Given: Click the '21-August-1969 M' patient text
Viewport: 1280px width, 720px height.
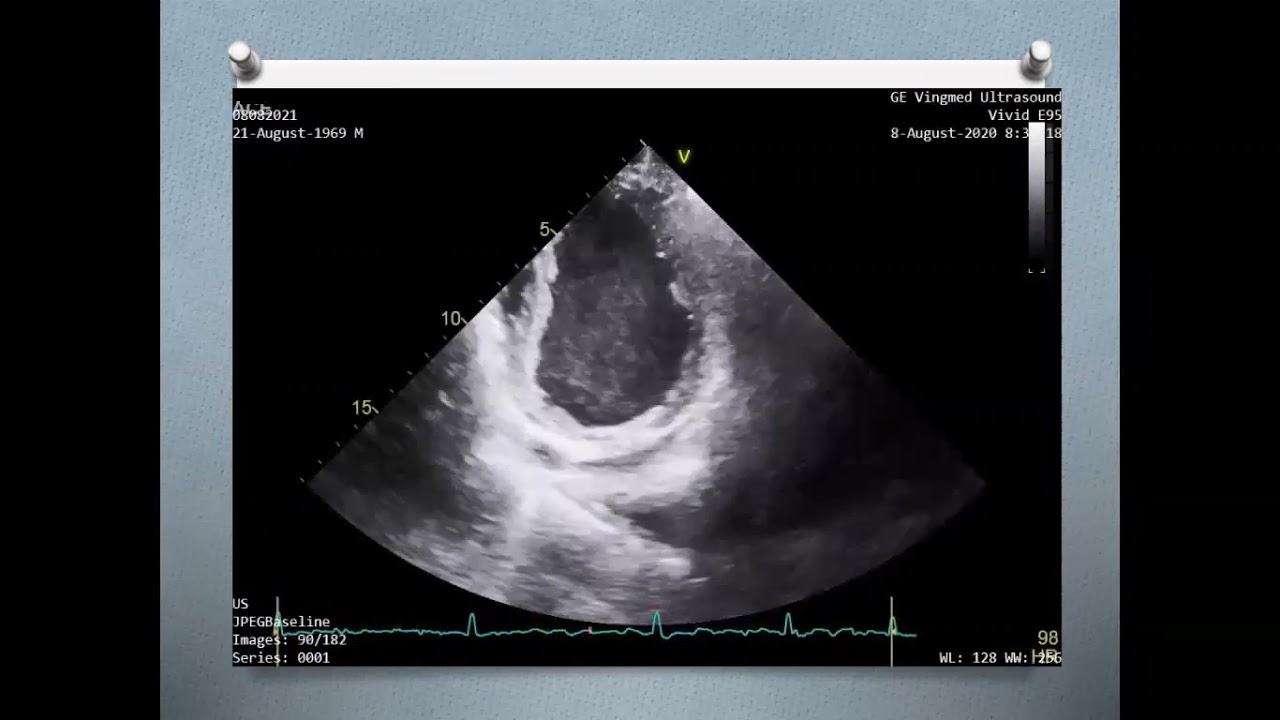Looking at the screenshot, I should click(298, 133).
